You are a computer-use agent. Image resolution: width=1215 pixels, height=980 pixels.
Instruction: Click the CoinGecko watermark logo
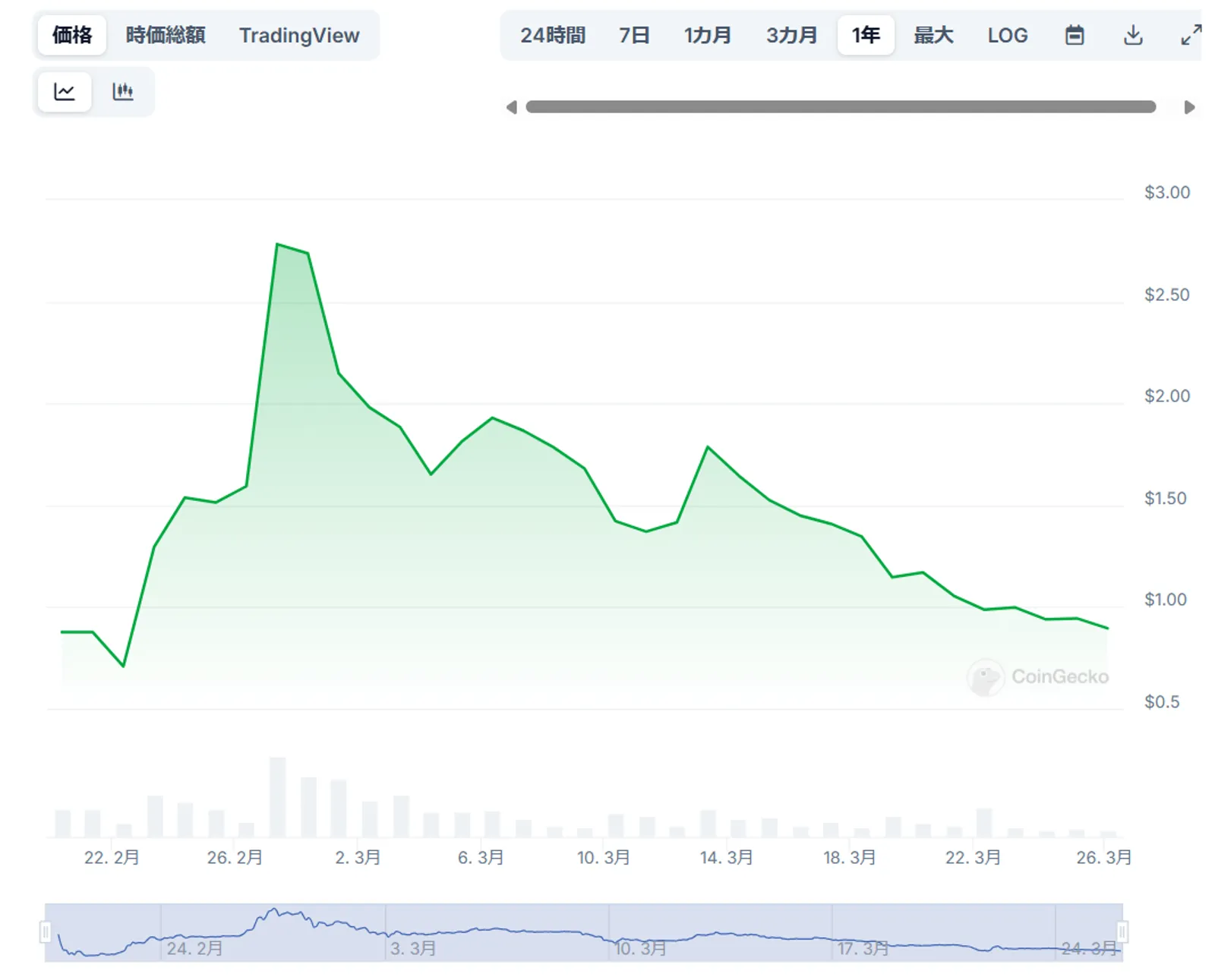click(1038, 676)
